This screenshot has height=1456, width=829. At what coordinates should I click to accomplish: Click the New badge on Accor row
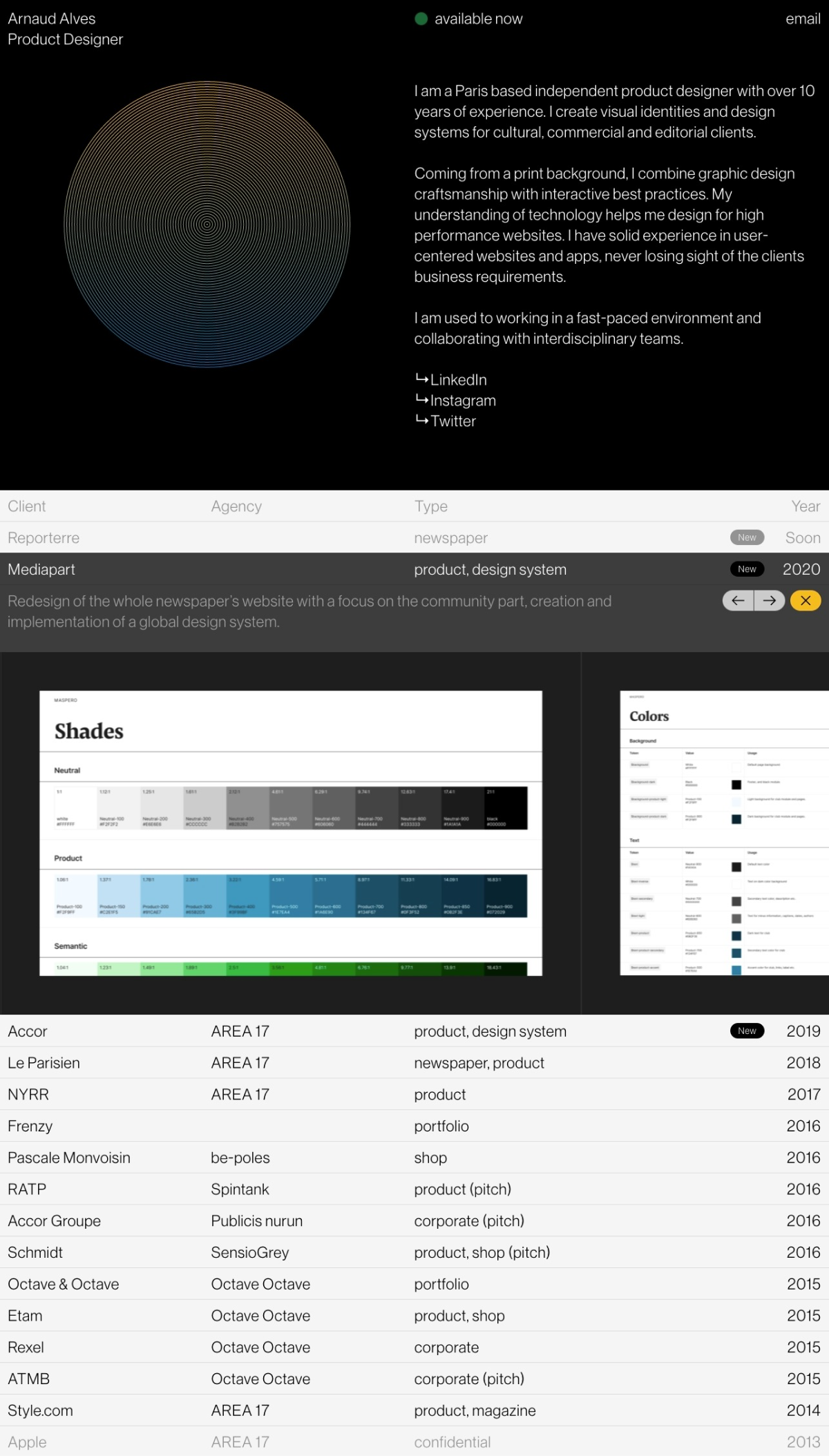[x=747, y=1031]
